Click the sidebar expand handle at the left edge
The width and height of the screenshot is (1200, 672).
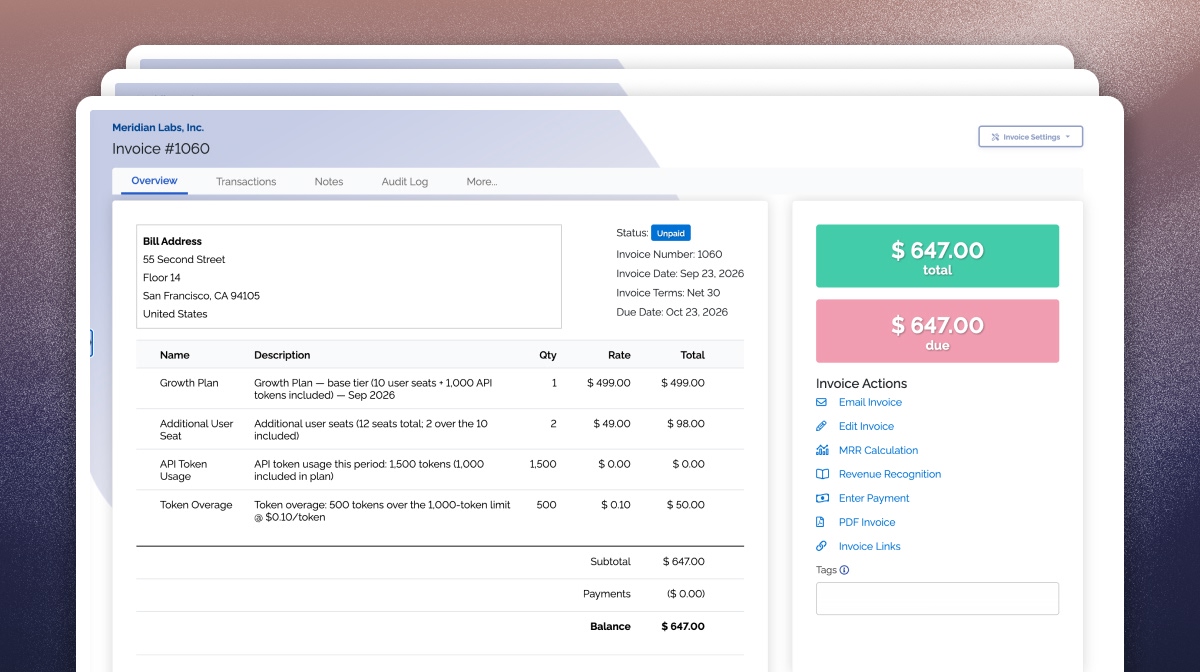click(91, 343)
